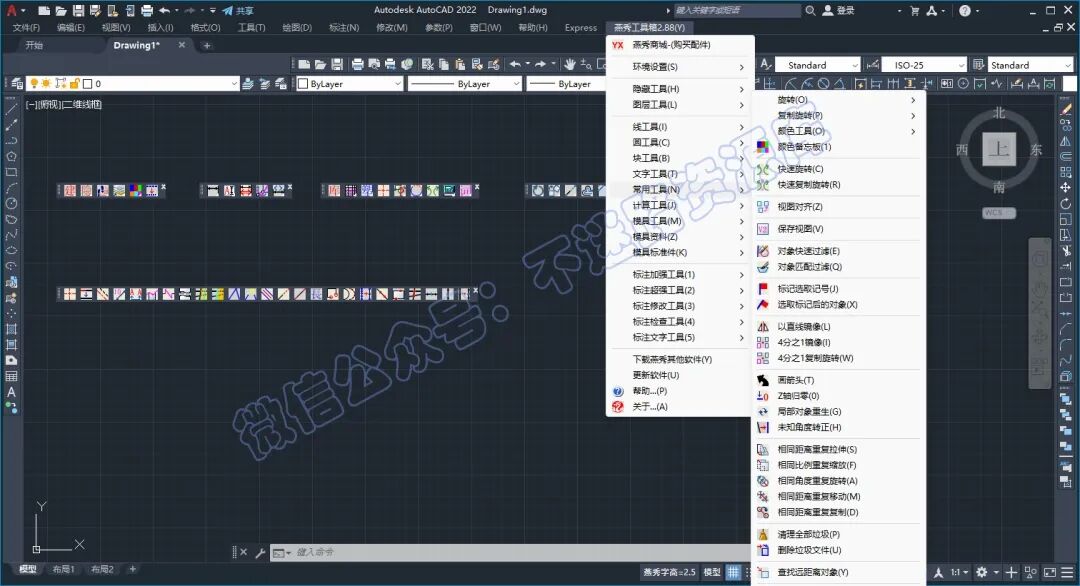
Task: Click 查找远距离对象(Y) entry
Action: point(838,572)
